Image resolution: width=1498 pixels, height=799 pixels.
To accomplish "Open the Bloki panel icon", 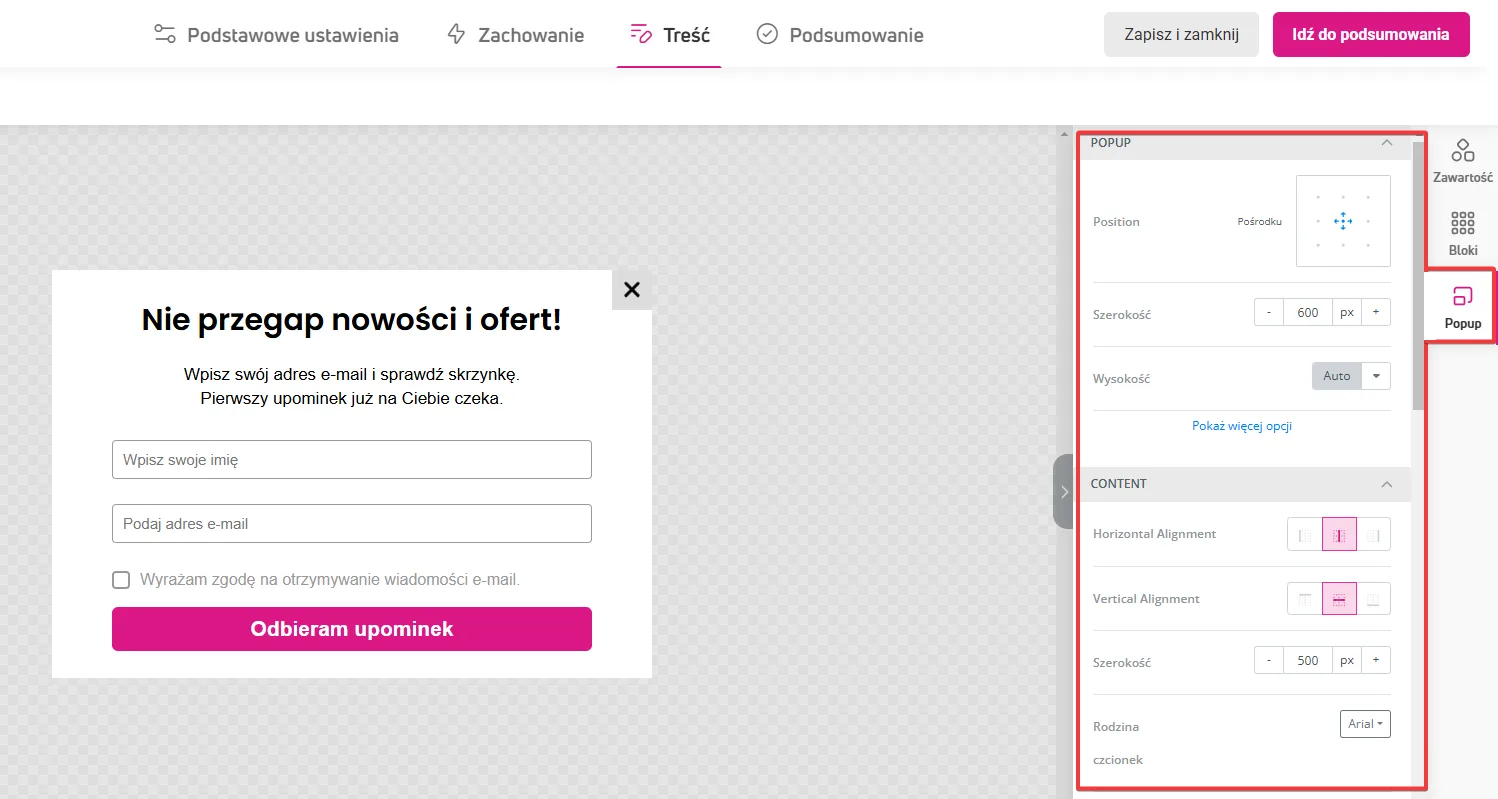I will pos(1462,233).
